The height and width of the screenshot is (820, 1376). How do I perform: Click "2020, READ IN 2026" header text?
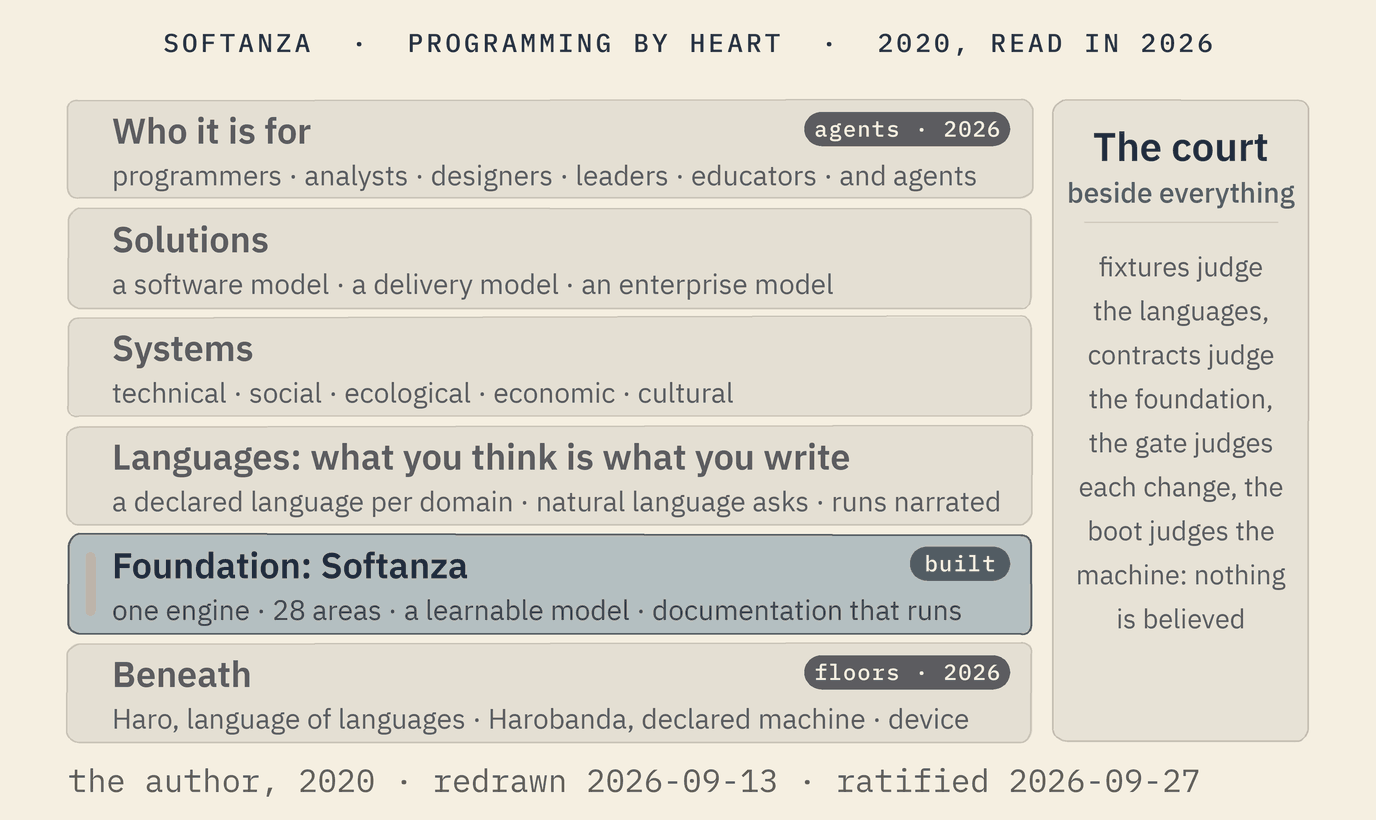click(1046, 44)
